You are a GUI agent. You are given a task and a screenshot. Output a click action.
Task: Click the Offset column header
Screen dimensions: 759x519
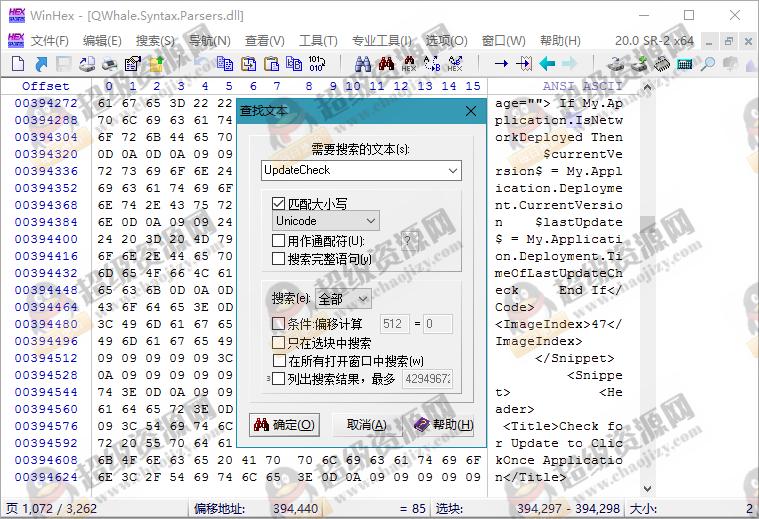[x=46, y=86]
